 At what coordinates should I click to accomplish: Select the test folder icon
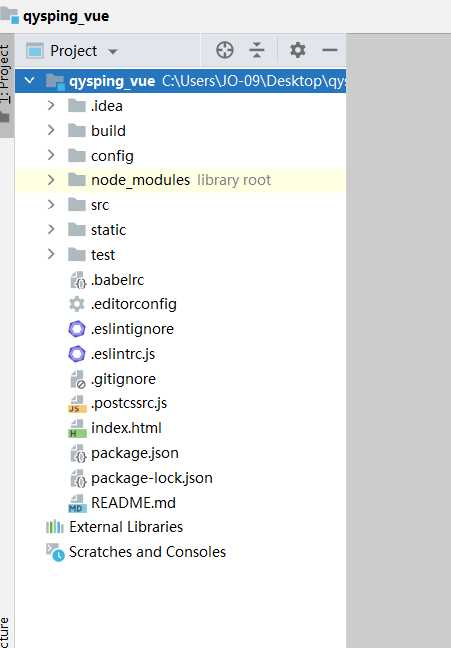coord(77,255)
